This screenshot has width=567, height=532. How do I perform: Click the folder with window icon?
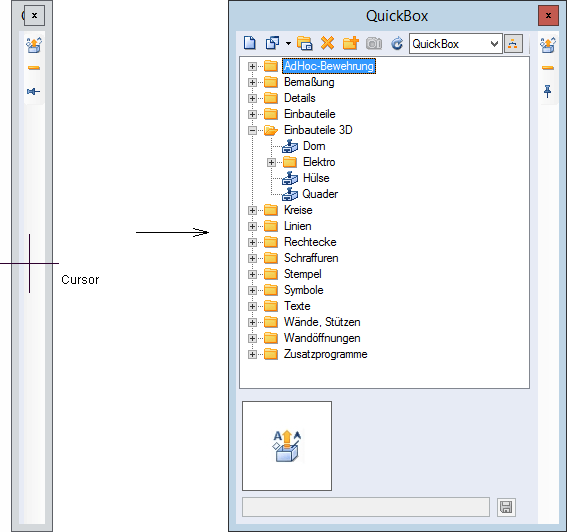coord(304,43)
